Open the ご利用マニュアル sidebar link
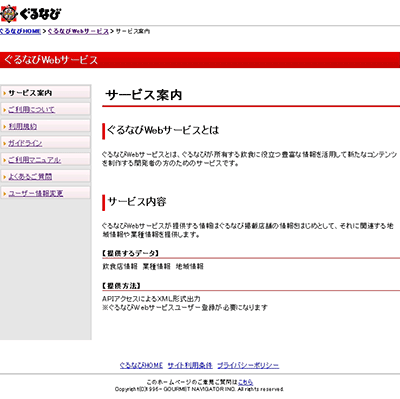Screen dimensions: 400x399 click(34, 160)
